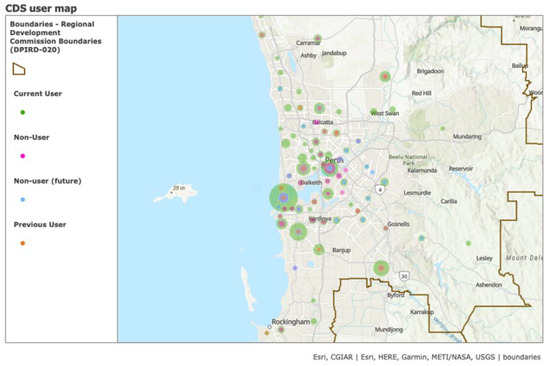This screenshot has height=366, width=550.
Task: Click the Dalkeith place label
Action: click(311, 182)
